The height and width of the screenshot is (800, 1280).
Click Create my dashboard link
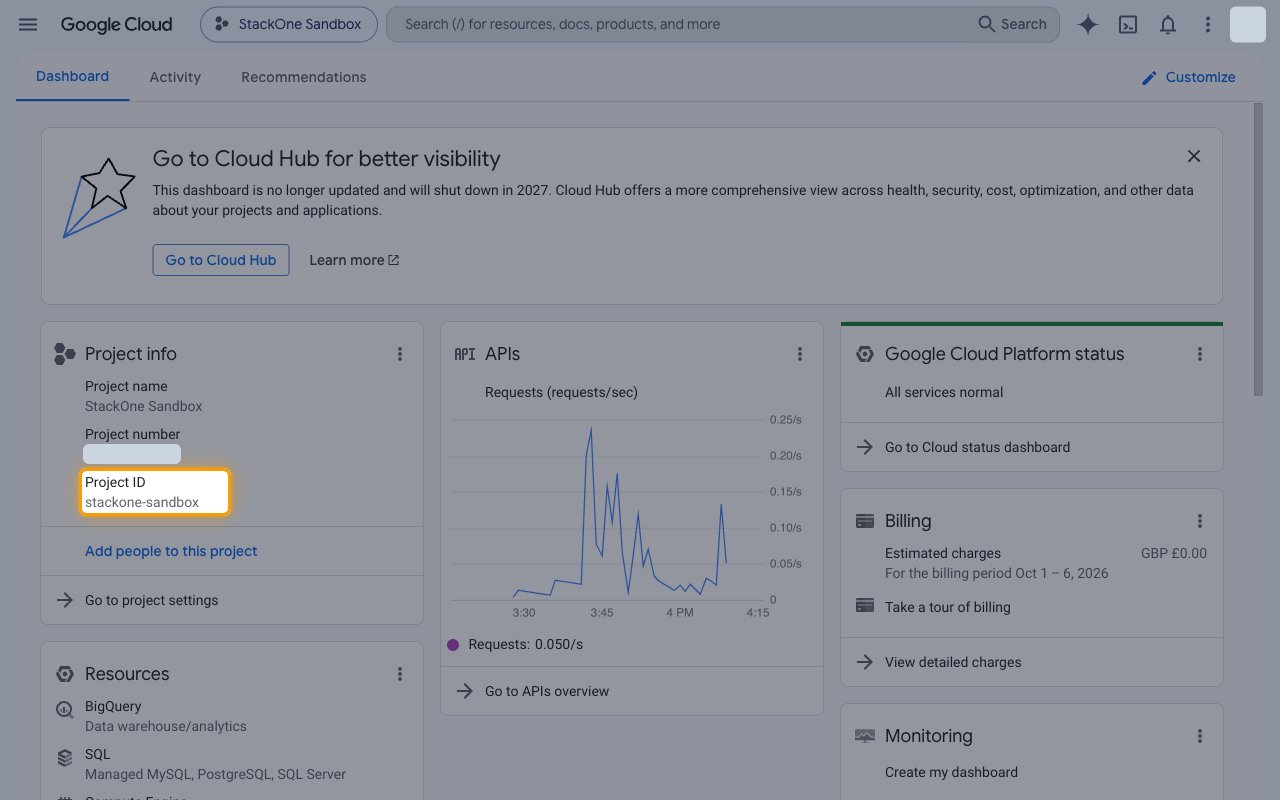pos(951,772)
